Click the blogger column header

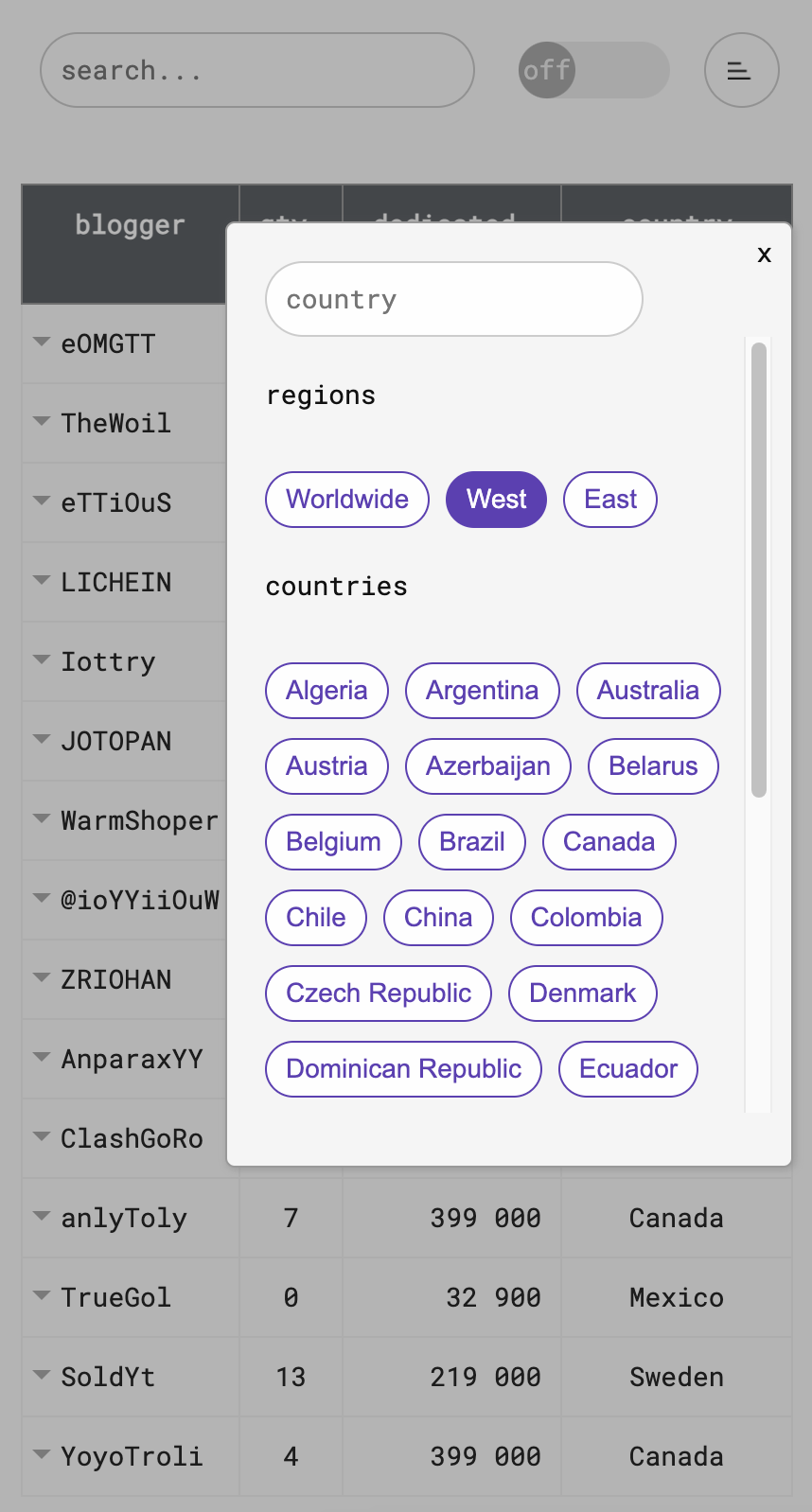tap(130, 225)
